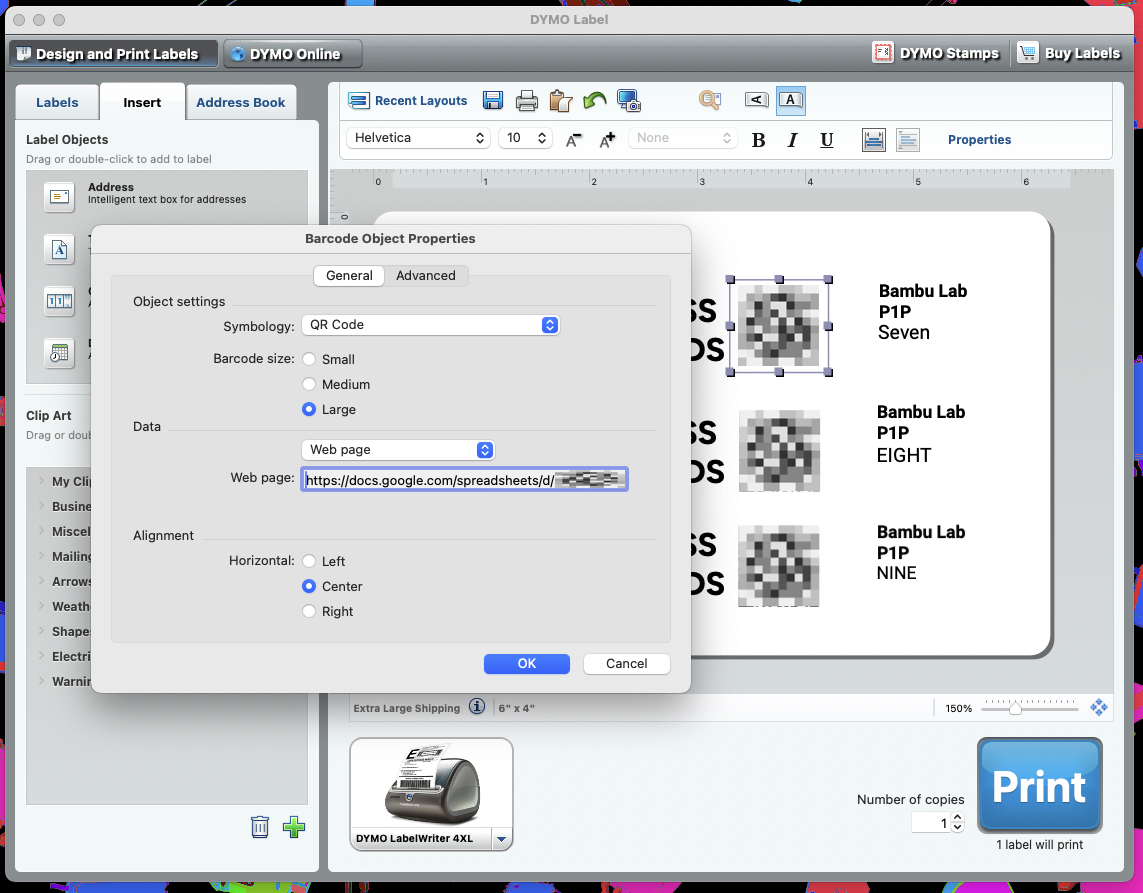Open the DYMO LabelWriter 4XL printer dropdown

coord(502,839)
